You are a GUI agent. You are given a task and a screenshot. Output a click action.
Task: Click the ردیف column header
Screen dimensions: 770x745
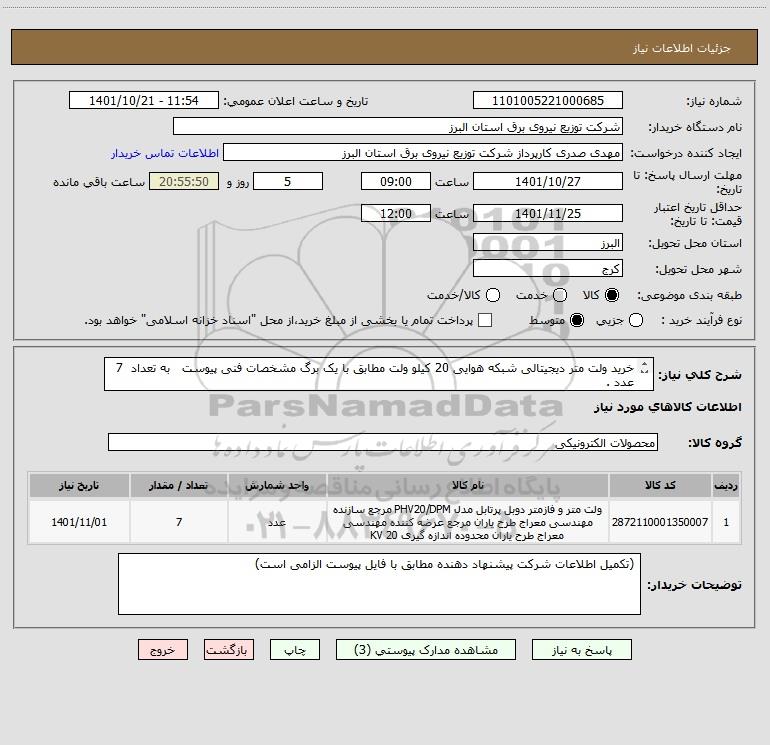pos(726,485)
